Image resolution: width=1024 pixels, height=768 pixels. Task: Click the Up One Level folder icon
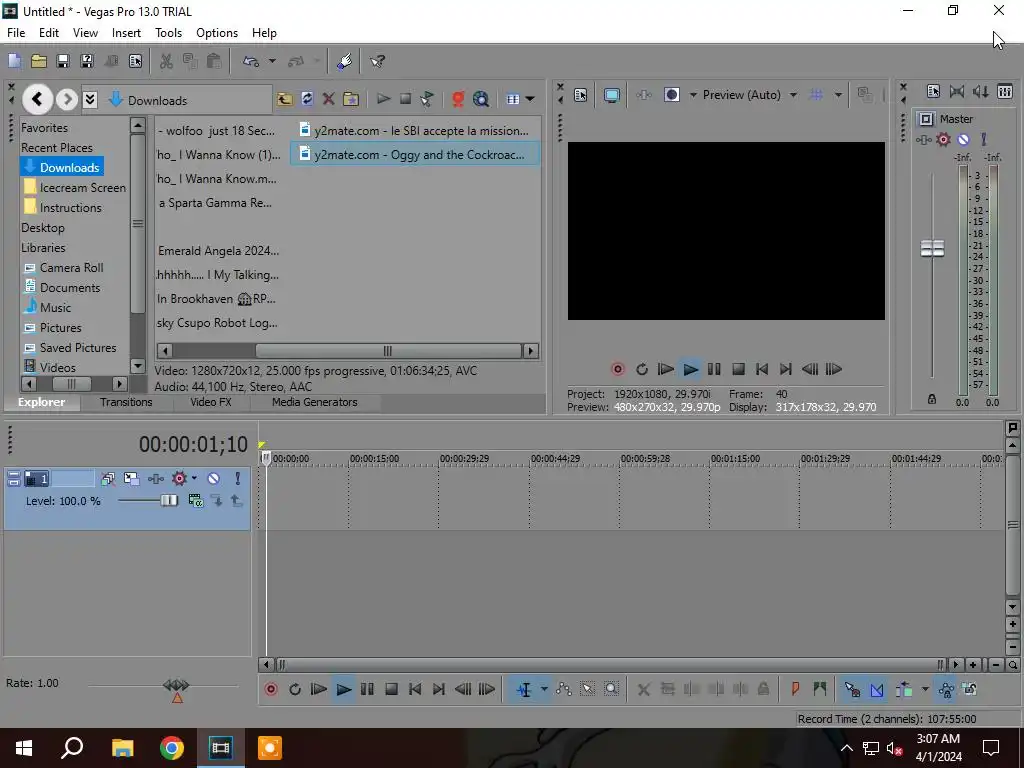click(x=285, y=99)
